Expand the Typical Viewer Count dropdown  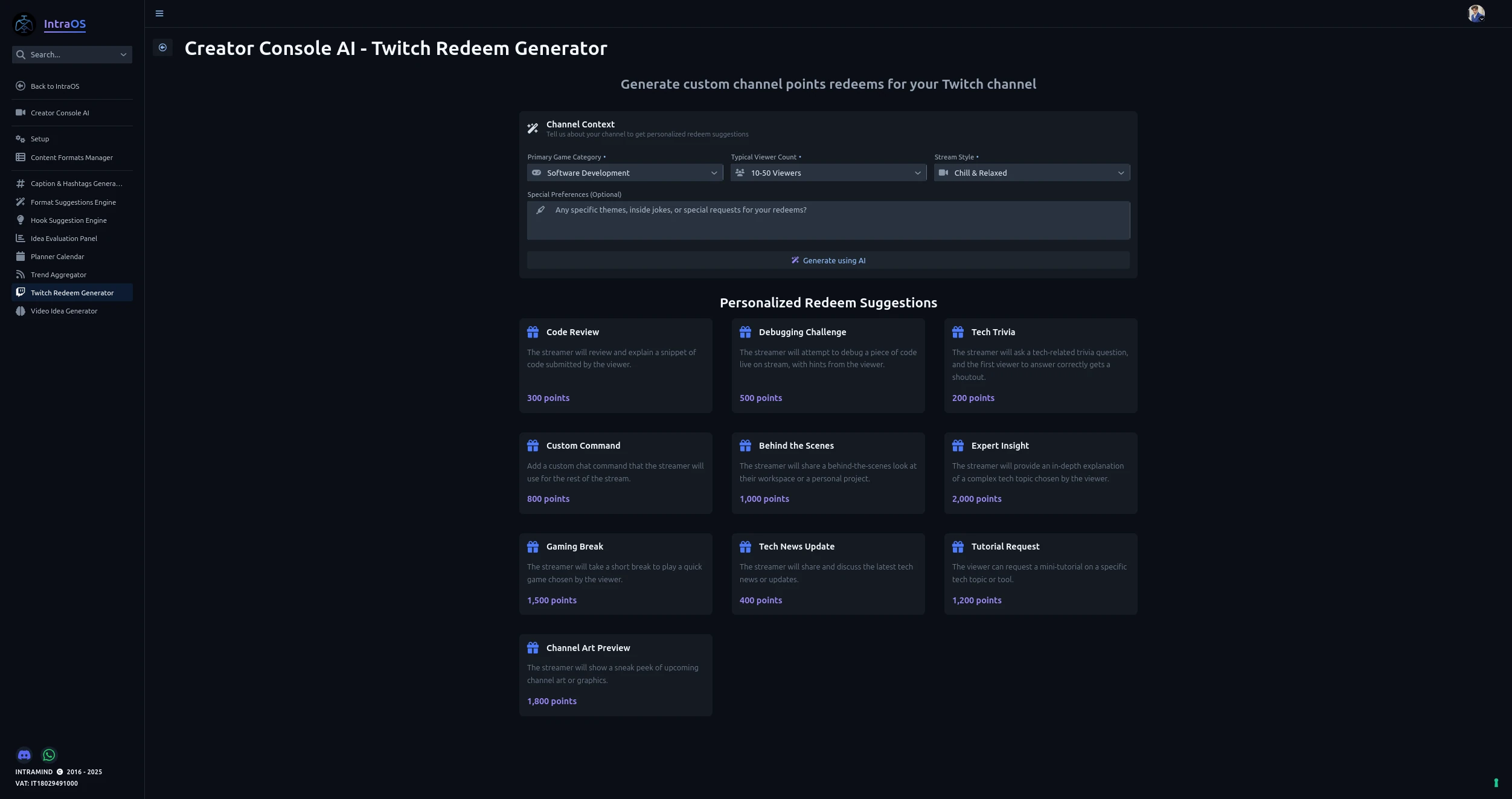[x=828, y=173]
